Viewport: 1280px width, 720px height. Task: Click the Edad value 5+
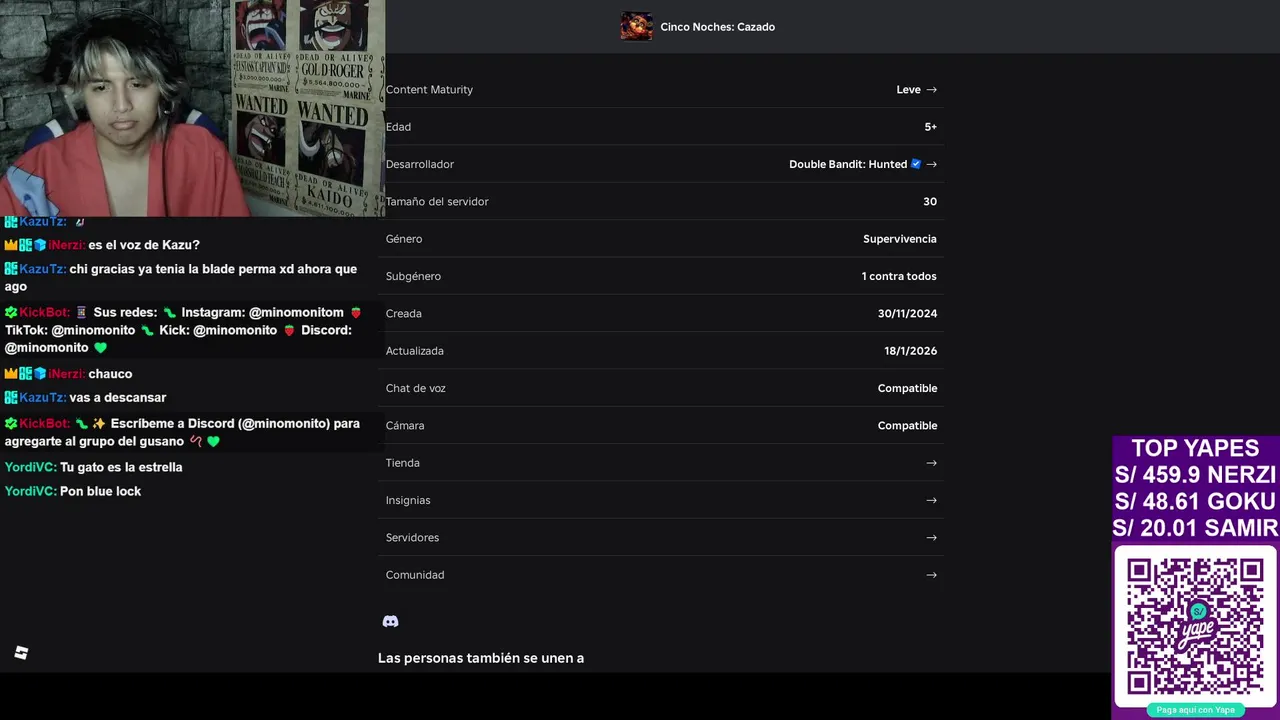[930, 127]
